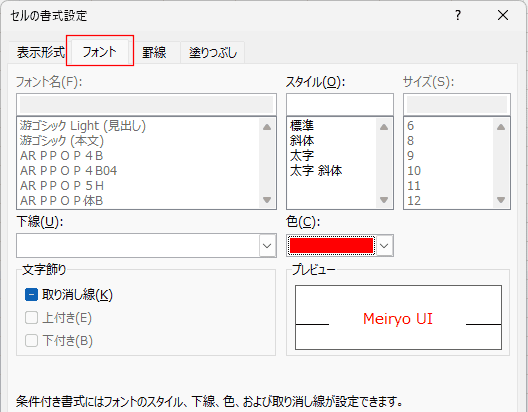Expand the 色(C) color dropdown arrow
Image resolution: width=528 pixels, height=412 pixels.
[x=384, y=246]
